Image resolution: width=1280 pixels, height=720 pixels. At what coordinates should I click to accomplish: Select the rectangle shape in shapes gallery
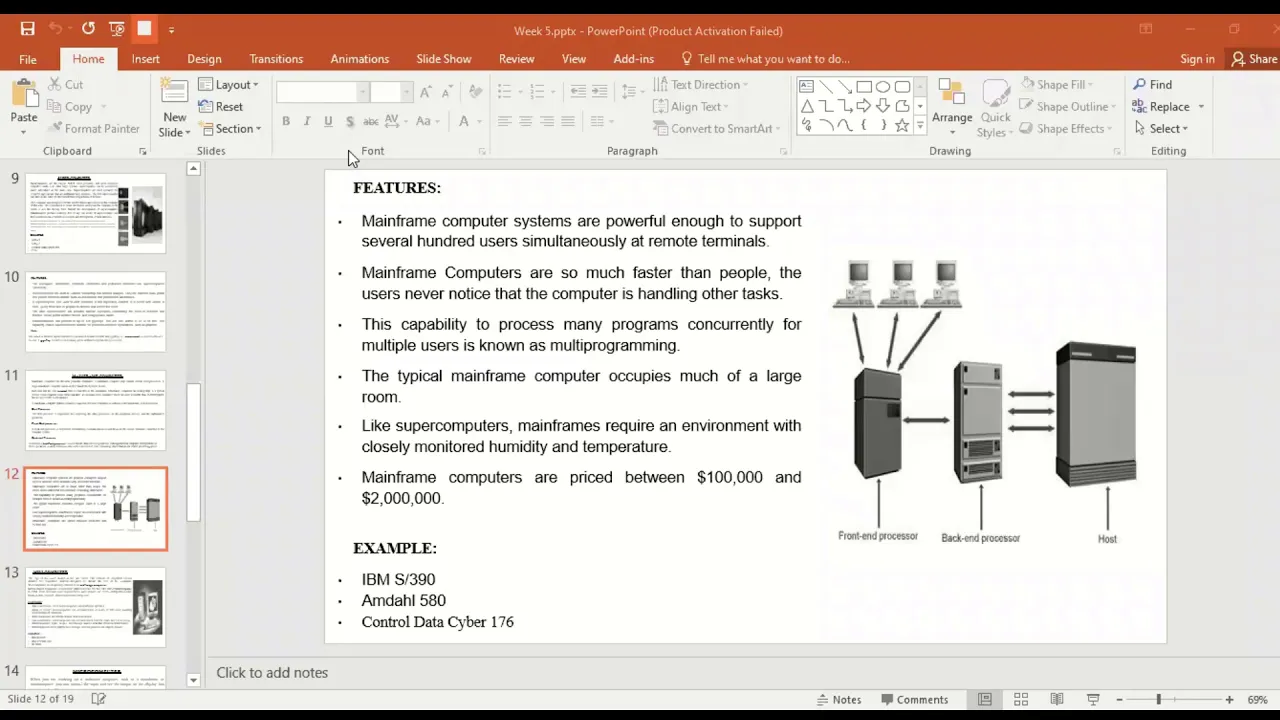pyautogui.click(x=864, y=87)
